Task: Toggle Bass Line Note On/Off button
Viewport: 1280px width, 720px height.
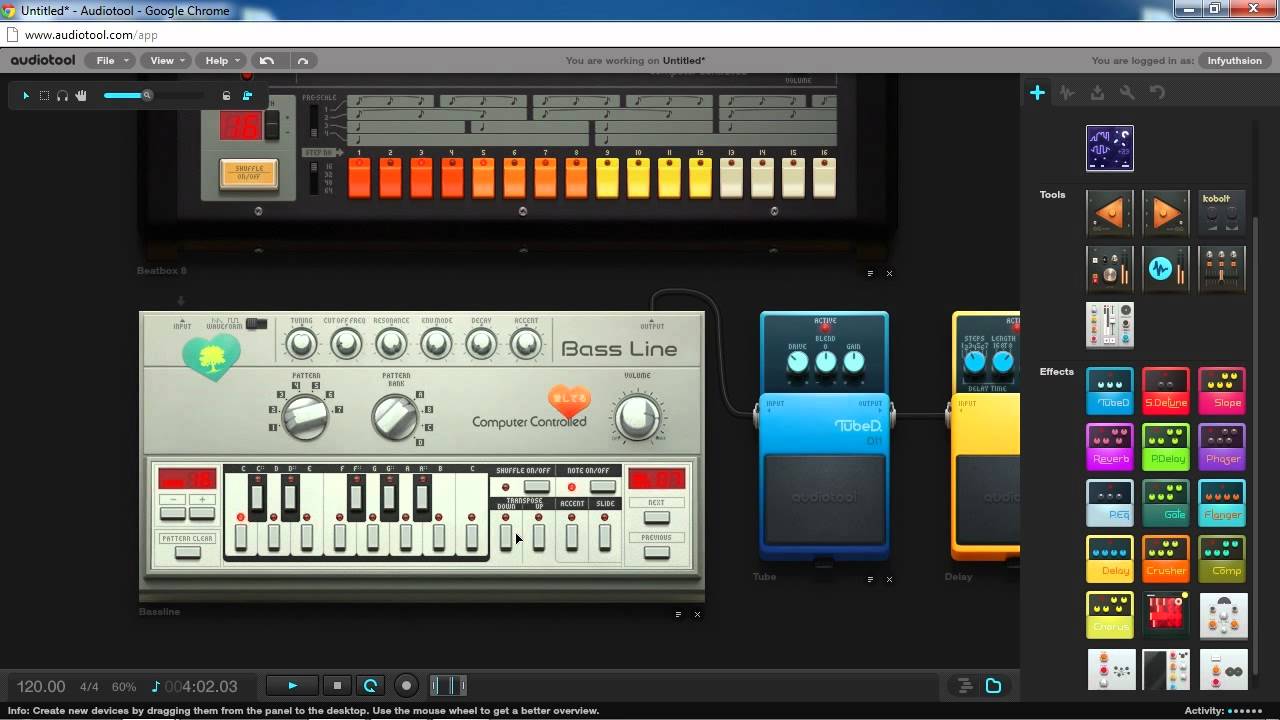Action: (x=602, y=487)
